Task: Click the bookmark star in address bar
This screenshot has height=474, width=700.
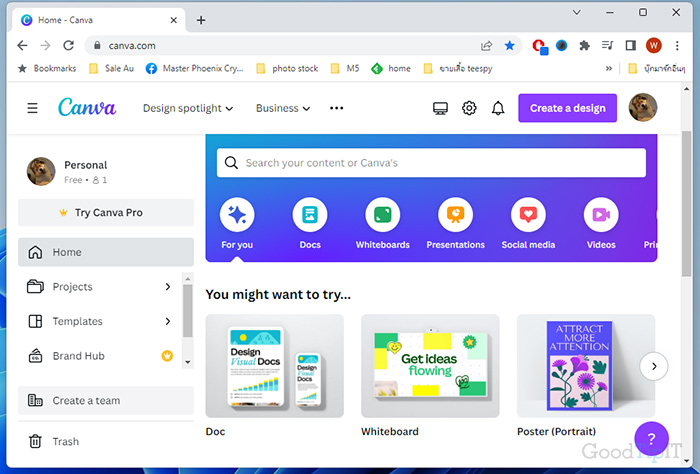Action: (x=509, y=46)
